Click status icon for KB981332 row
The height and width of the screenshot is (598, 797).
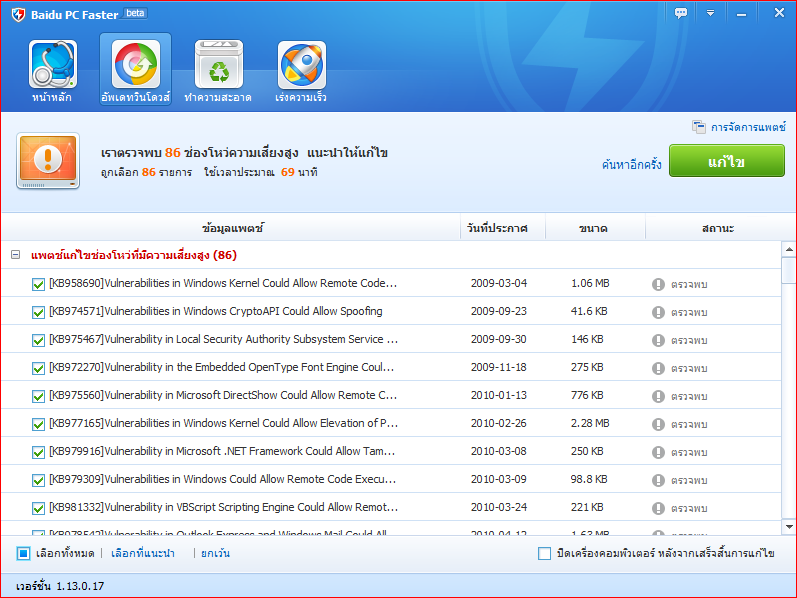point(658,508)
